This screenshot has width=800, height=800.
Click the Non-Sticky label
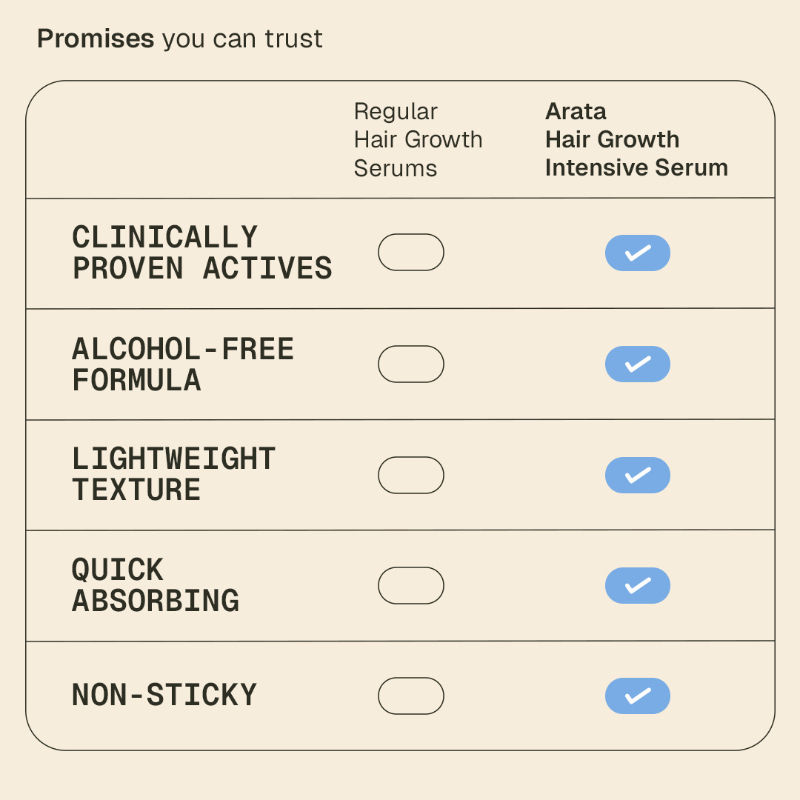pos(164,695)
